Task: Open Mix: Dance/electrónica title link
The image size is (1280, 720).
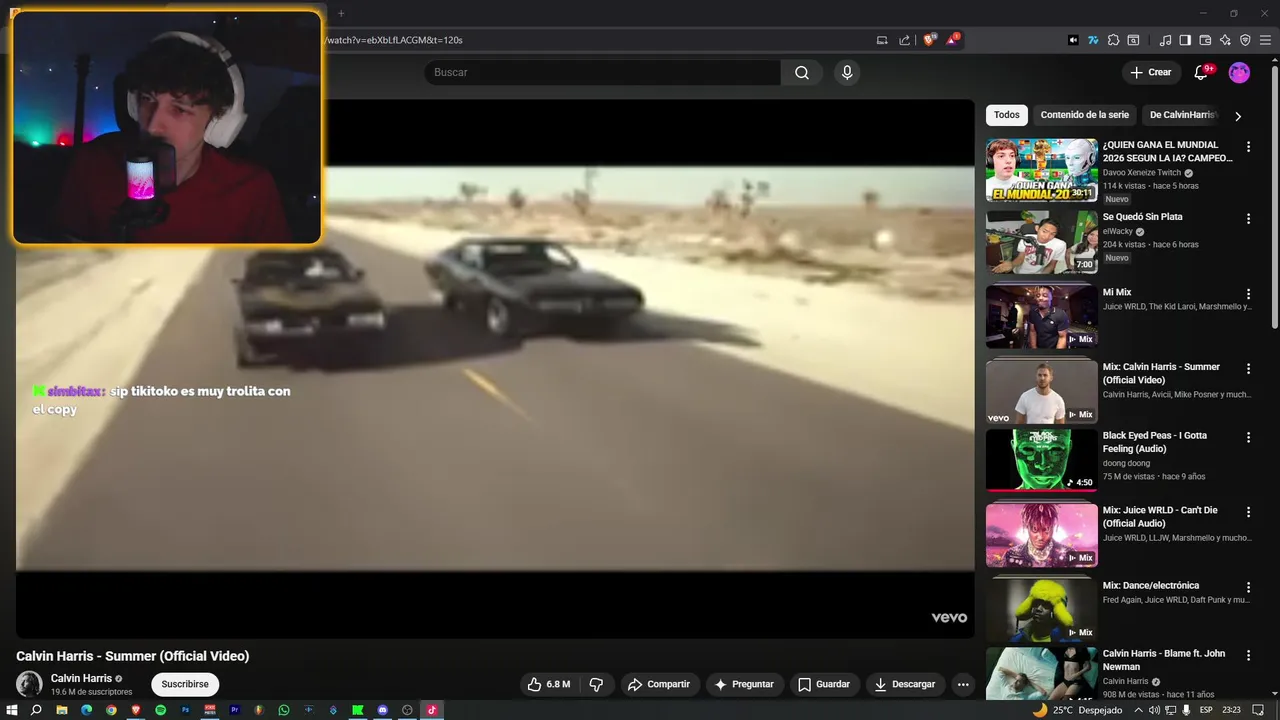Action: 1151,585
